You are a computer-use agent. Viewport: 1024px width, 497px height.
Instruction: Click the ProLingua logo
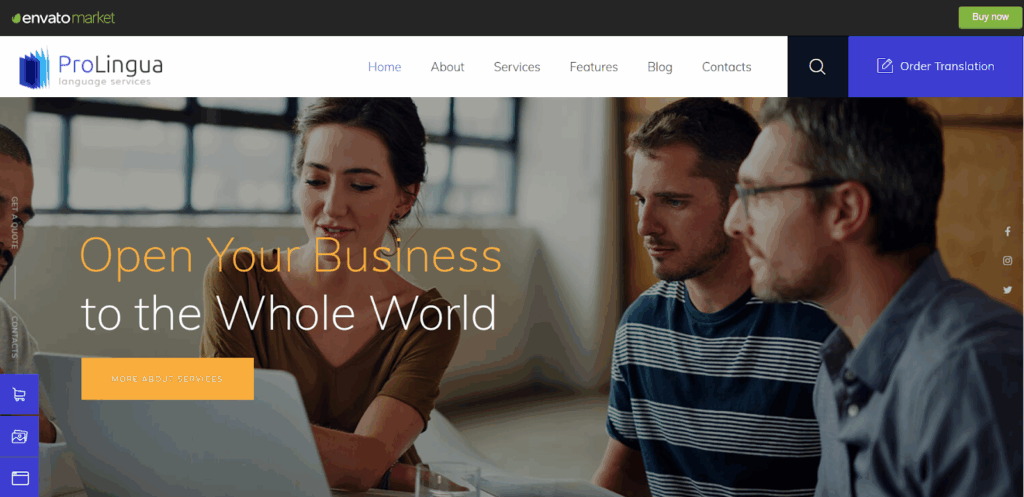coord(91,68)
